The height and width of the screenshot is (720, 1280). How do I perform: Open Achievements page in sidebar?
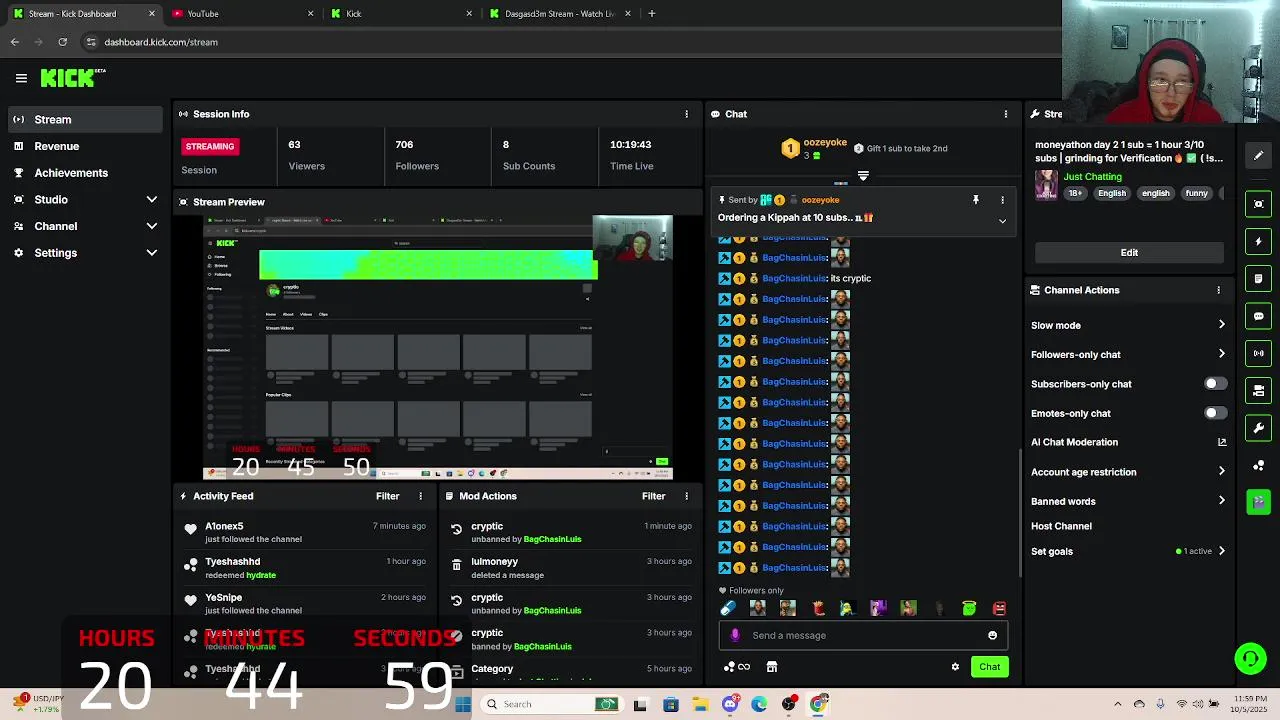point(84,173)
